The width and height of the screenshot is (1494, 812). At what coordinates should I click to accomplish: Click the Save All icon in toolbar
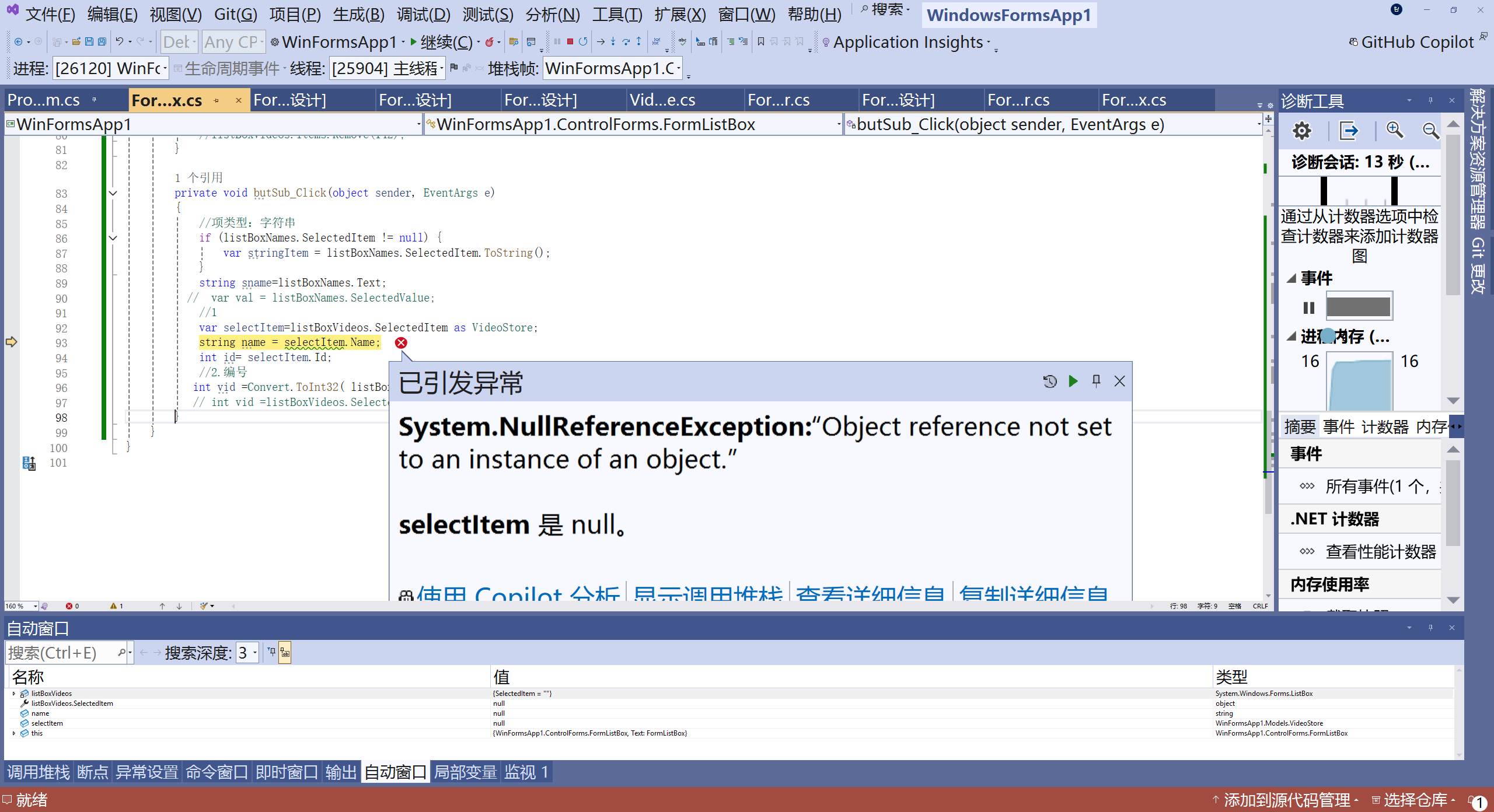pyautogui.click(x=102, y=41)
